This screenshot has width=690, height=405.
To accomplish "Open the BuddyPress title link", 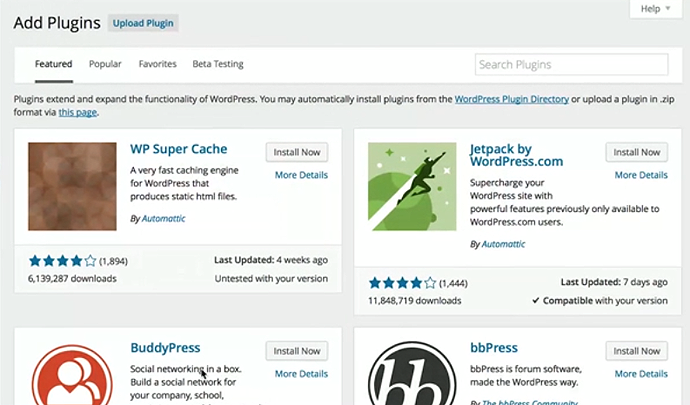I will click(x=165, y=348).
